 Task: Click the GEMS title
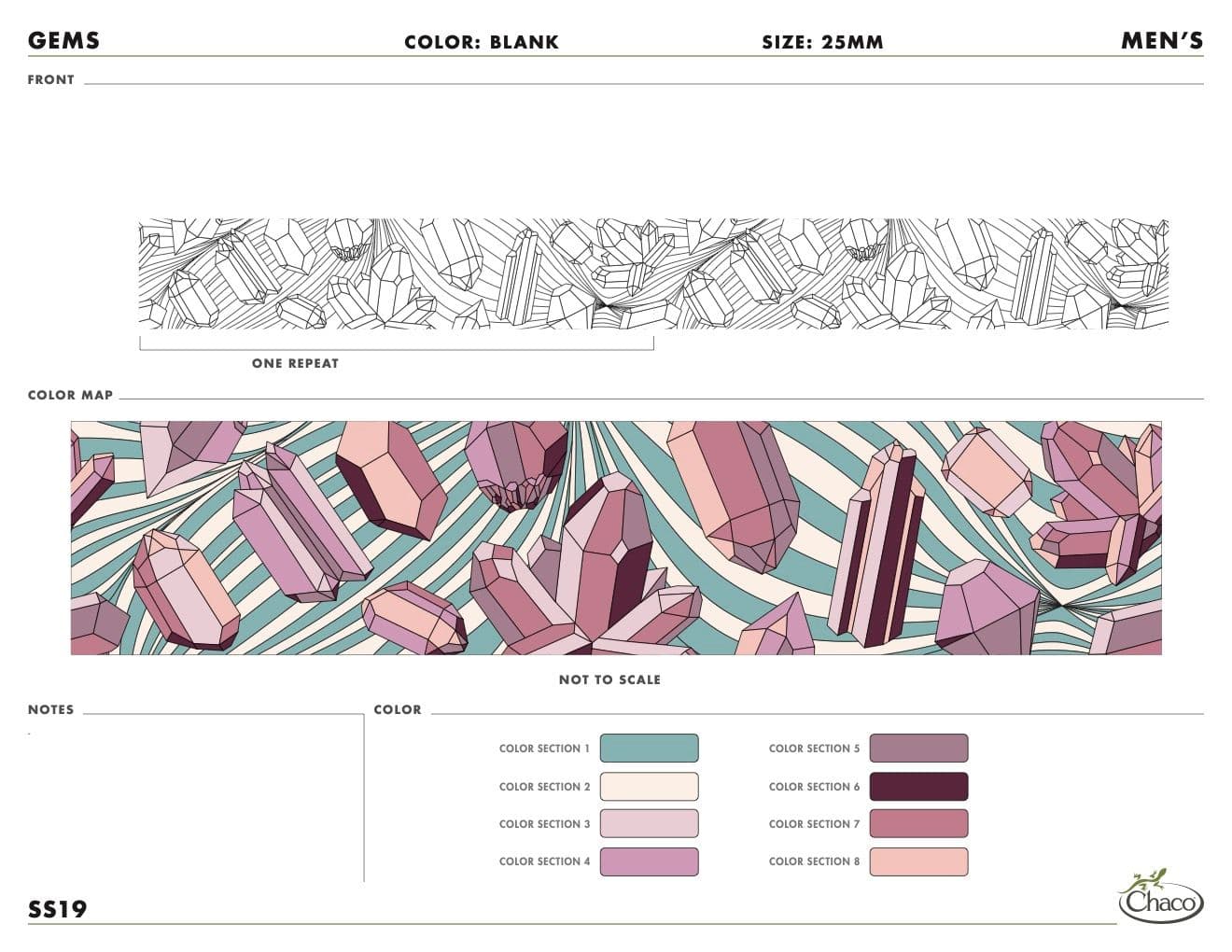click(x=63, y=40)
